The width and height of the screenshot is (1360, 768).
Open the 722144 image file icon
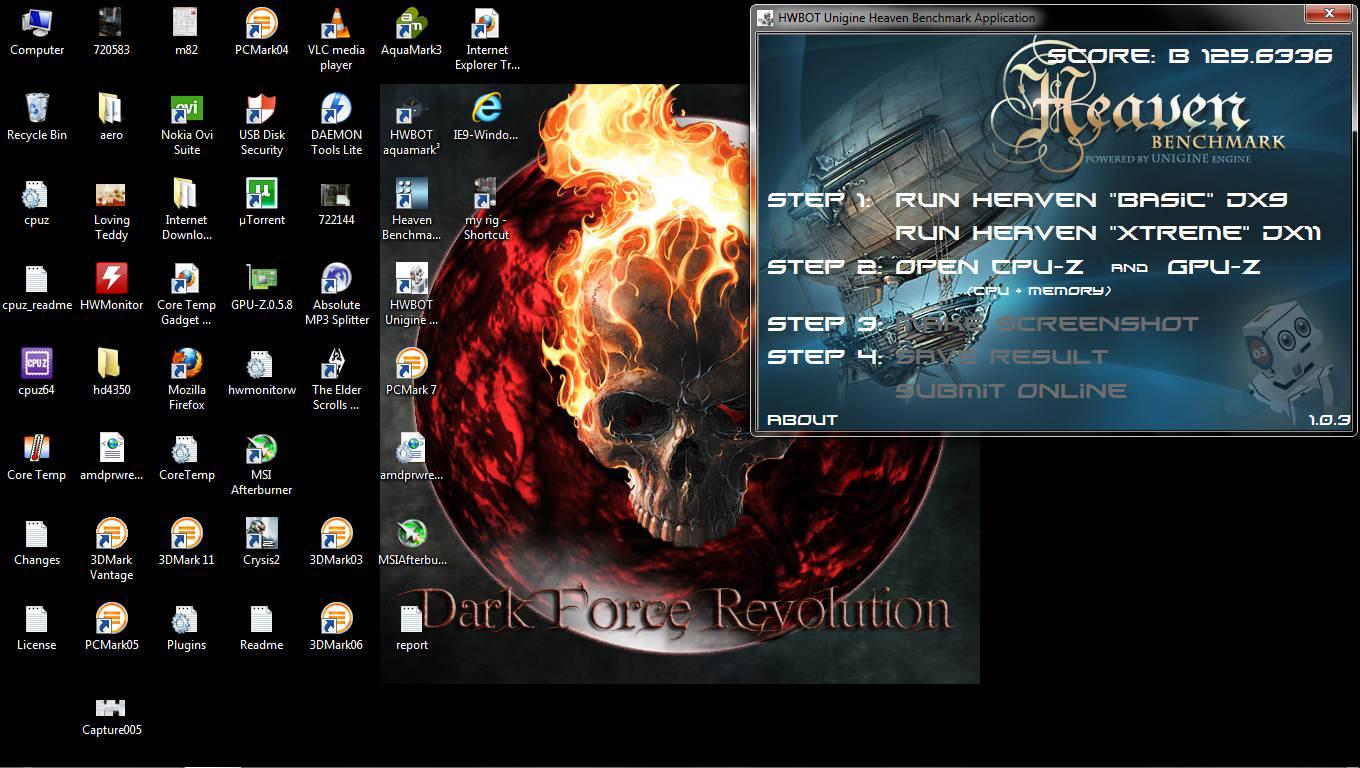(336, 203)
